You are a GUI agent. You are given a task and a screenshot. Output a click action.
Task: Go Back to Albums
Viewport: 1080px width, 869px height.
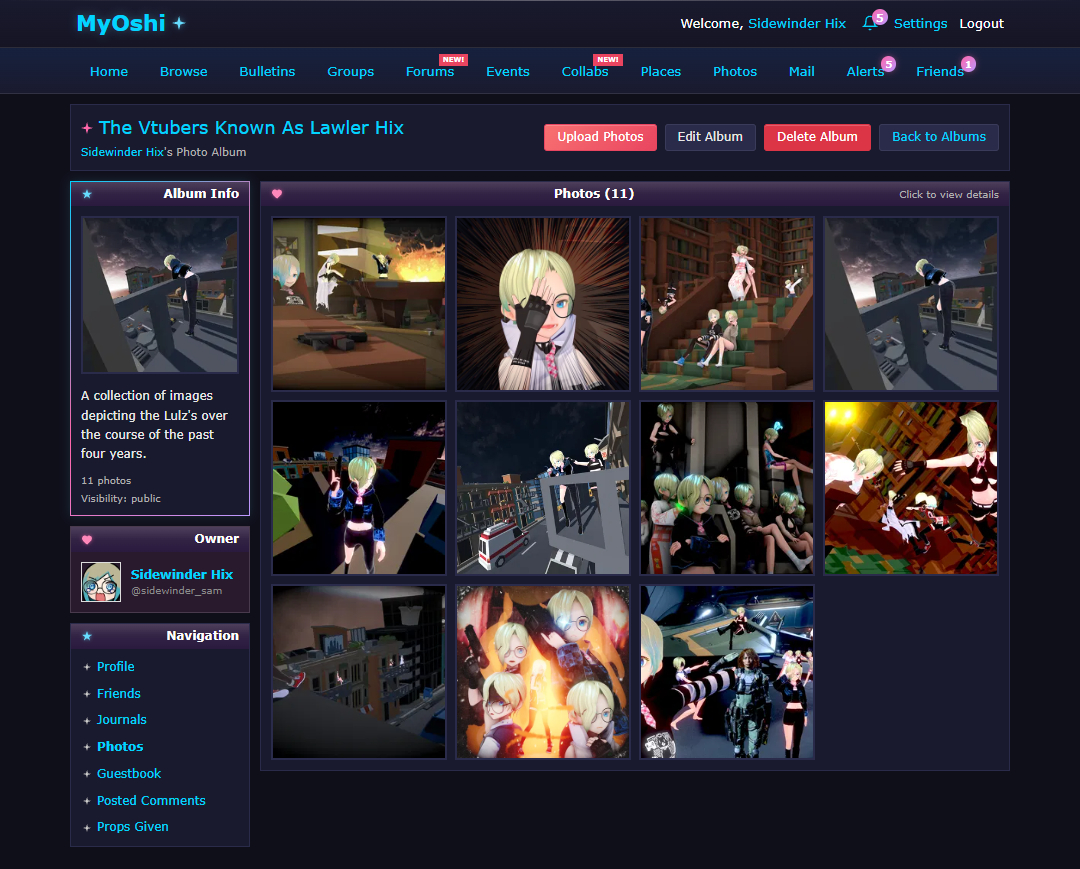pyautogui.click(x=938, y=137)
